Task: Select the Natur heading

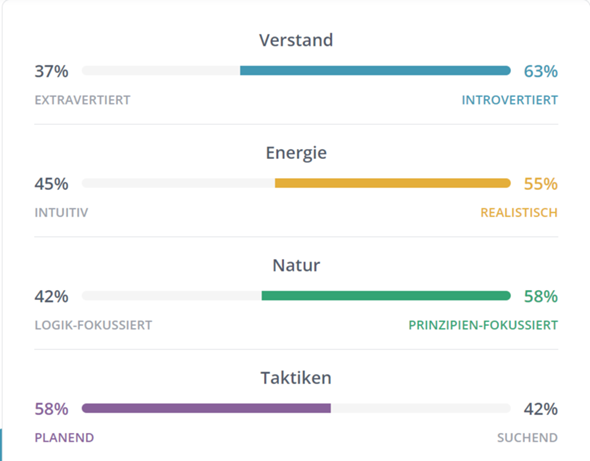Action: point(296,265)
